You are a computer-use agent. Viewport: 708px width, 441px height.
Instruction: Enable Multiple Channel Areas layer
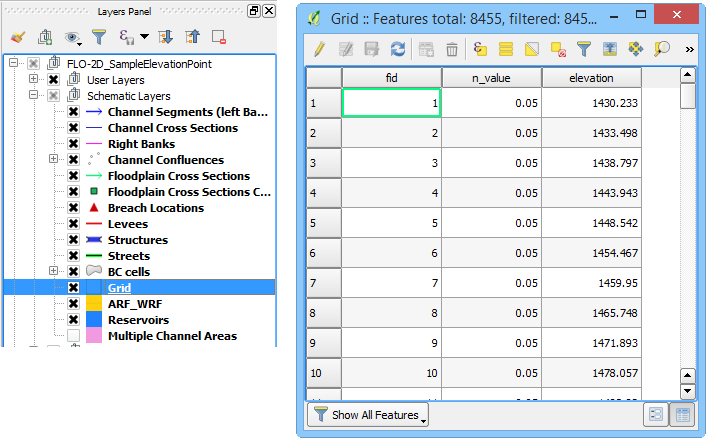pyautogui.click(x=73, y=336)
